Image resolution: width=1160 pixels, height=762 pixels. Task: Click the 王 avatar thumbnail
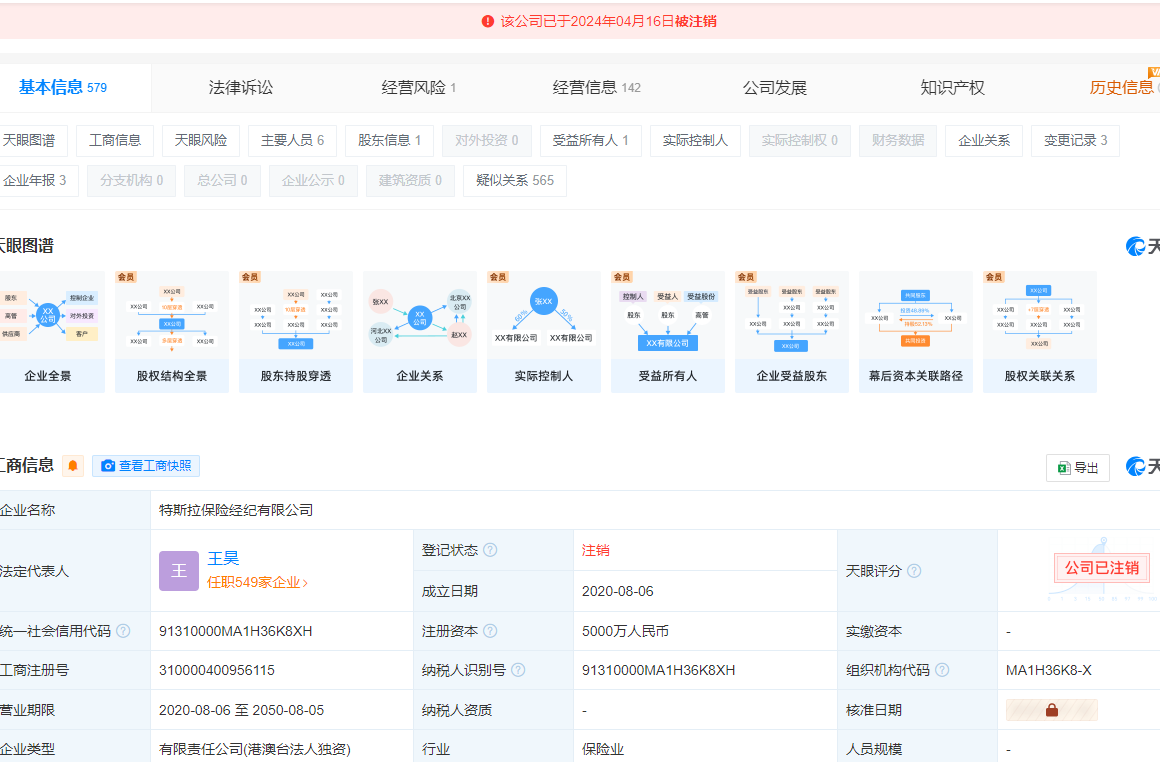click(x=178, y=570)
